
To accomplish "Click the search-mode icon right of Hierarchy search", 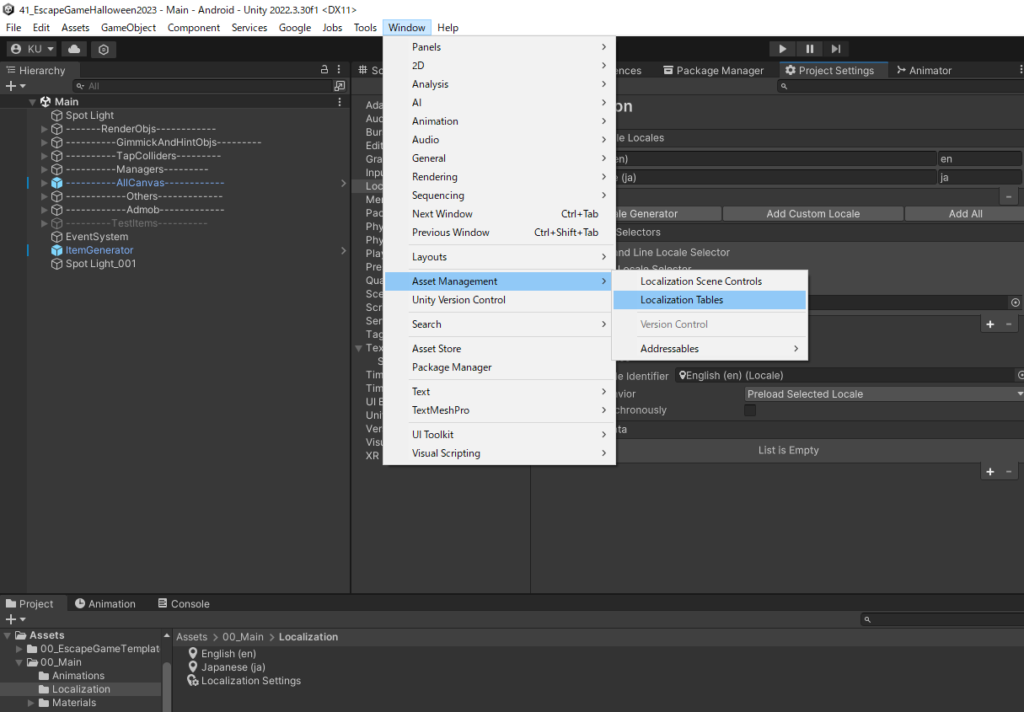I will [340, 86].
